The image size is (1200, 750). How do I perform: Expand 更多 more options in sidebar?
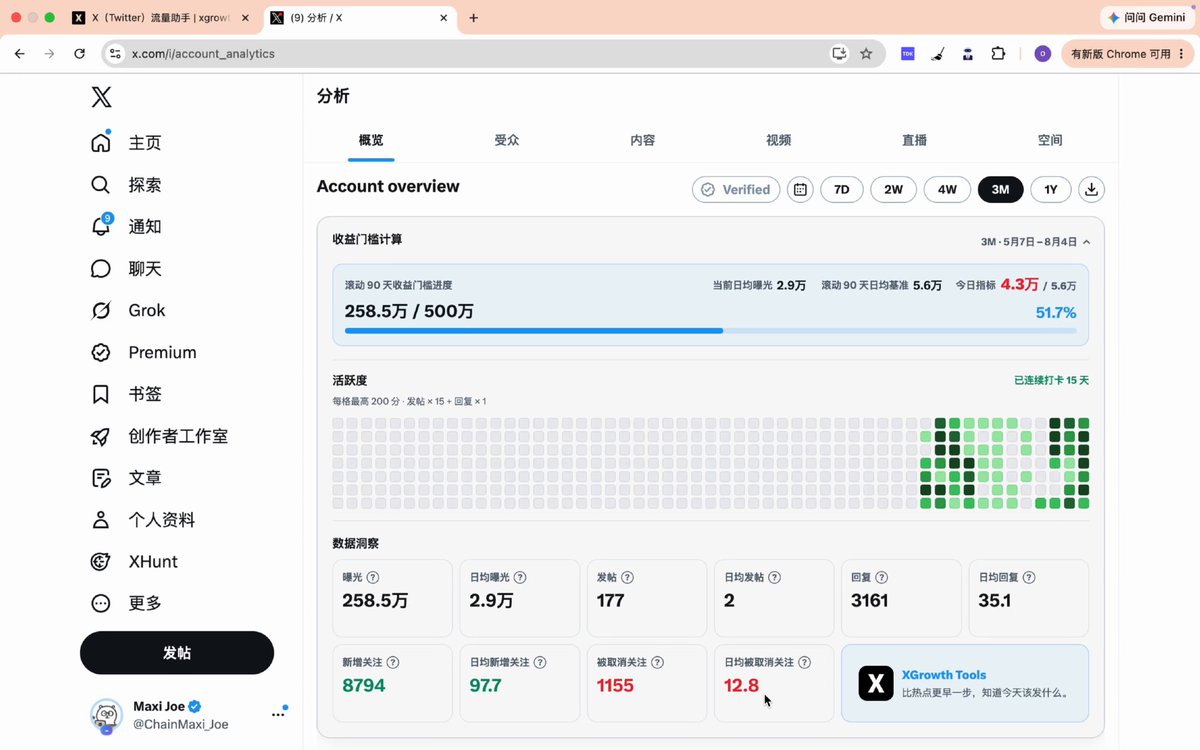[126, 604]
